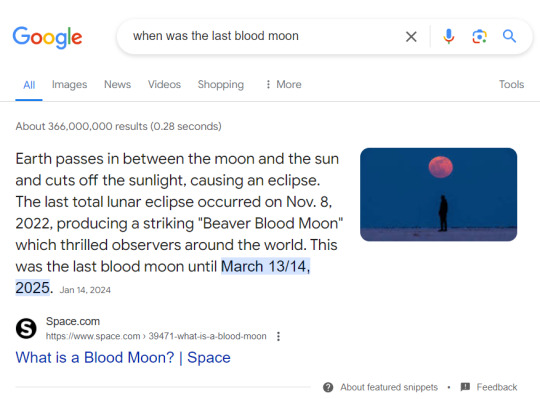The height and width of the screenshot is (399, 540).
Task: Open the blood moon thumbnail image
Action: point(438,195)
